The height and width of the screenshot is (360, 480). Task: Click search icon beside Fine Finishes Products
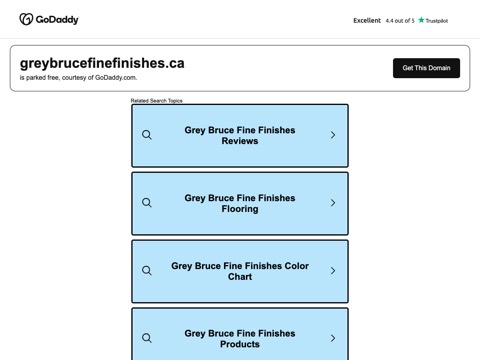pyautogui.click(x=147, y=338)
